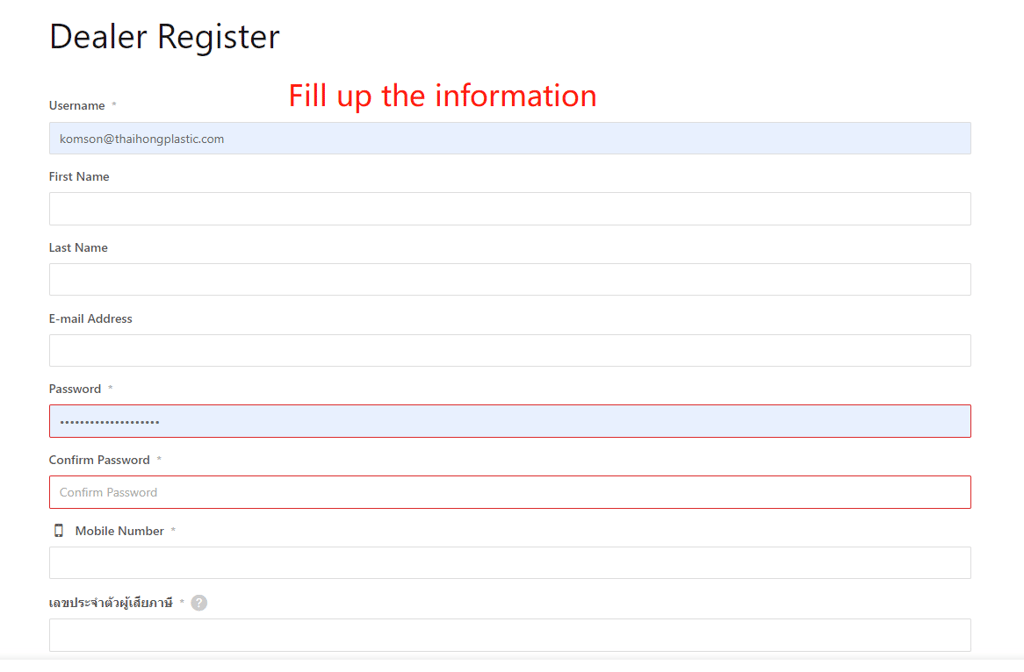This screenshot has height=672, width=1024.
Task: Click the Thai tax ID input field
Action: click(509, 635)
